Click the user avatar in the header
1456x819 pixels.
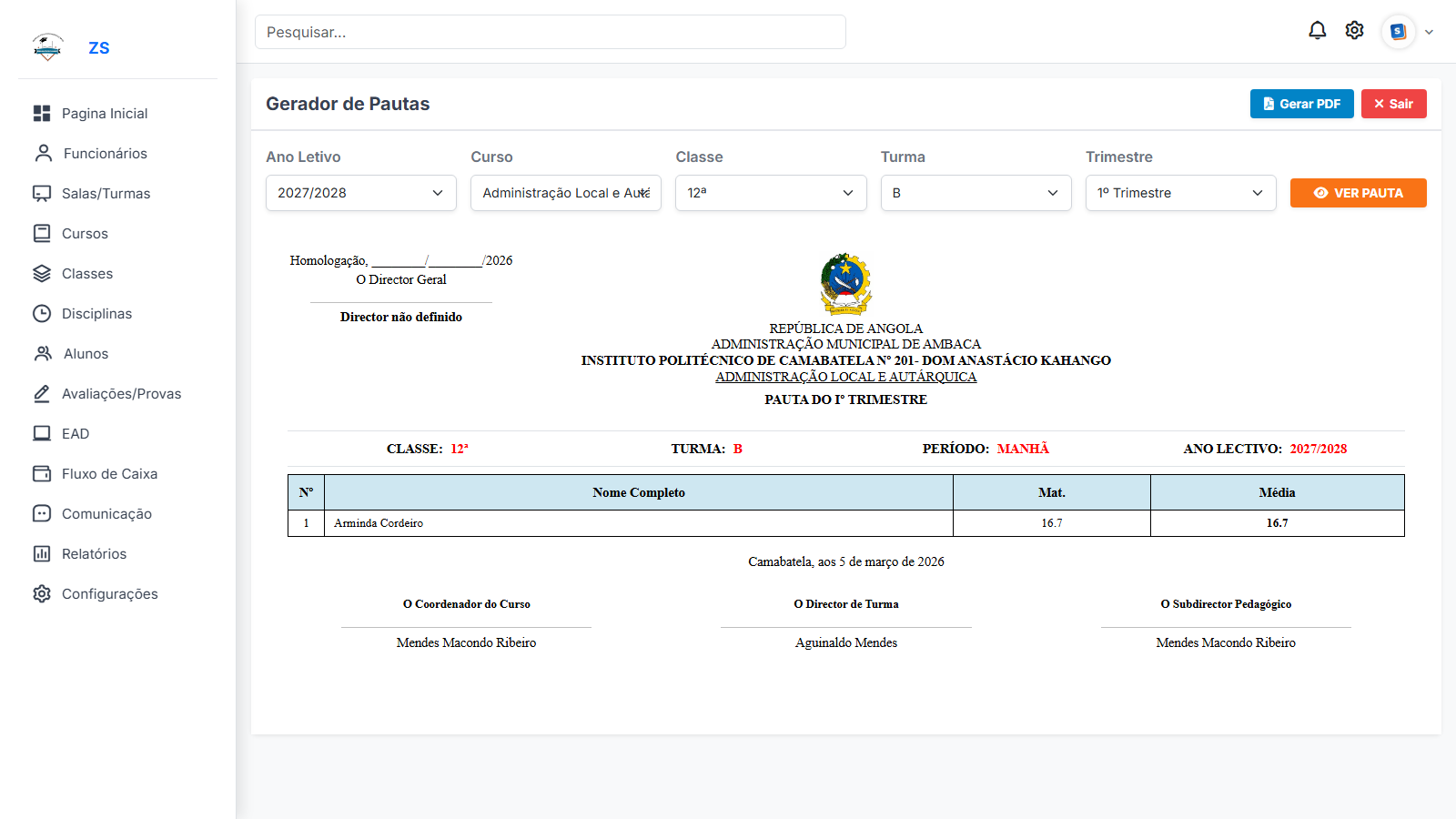[1398, 32]
